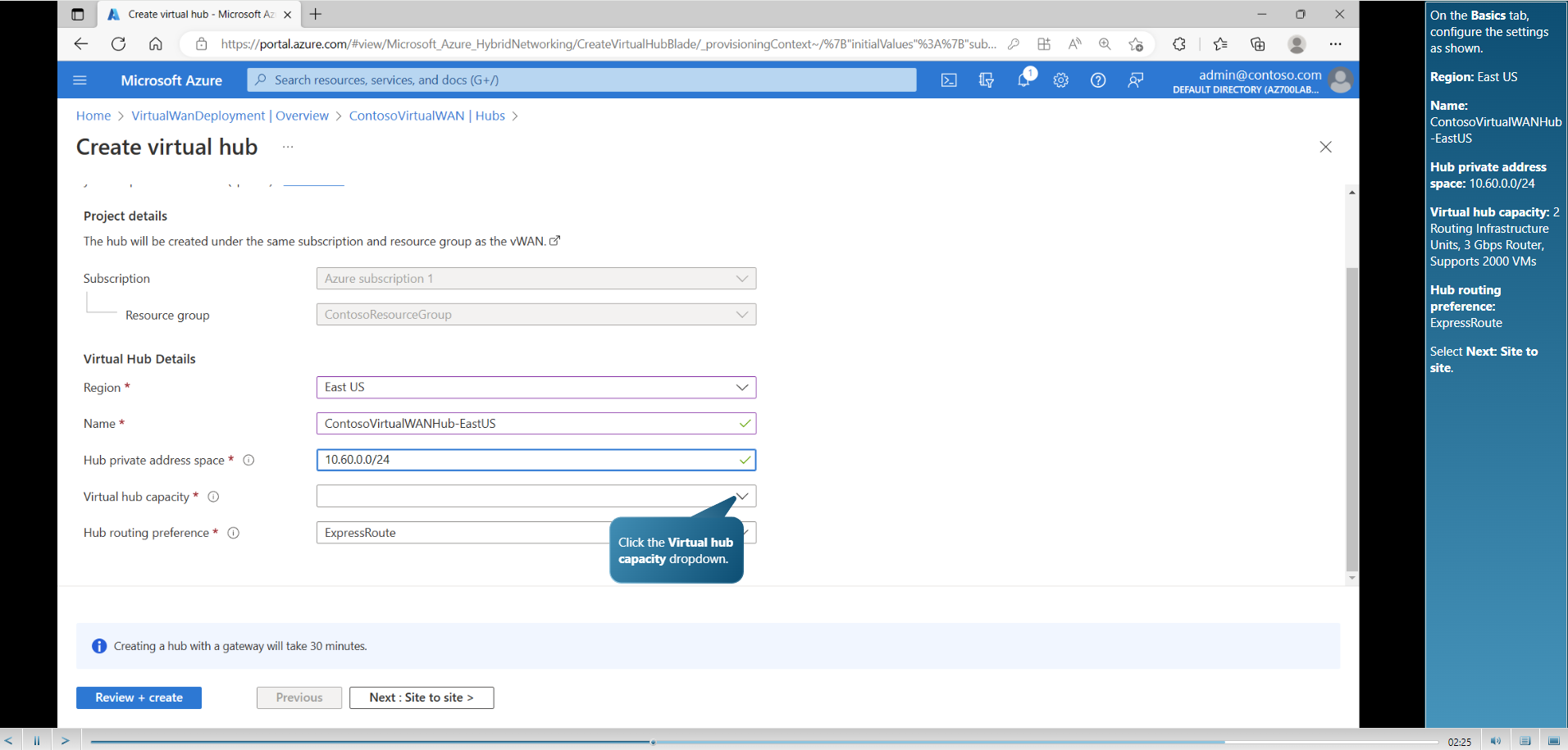The width and height of the screenshot is (1568, 750).
Task: Pause the simulation playback
Action: [x=37, y=740]
